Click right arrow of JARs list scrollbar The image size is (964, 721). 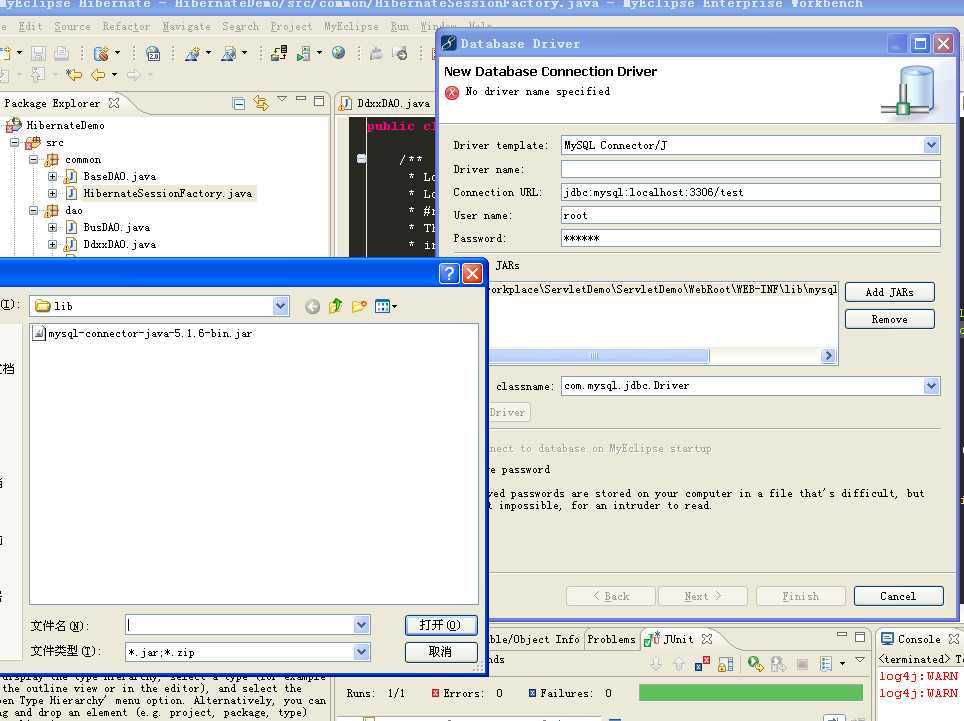[828, 355]
